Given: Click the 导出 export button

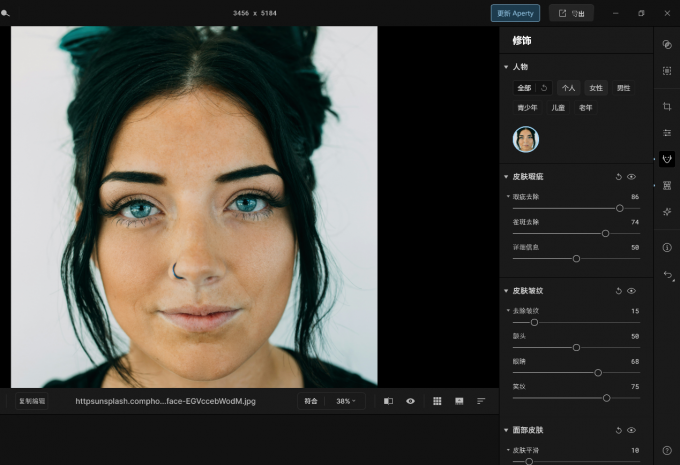Looking at the screenshot, I should [571, 13].
